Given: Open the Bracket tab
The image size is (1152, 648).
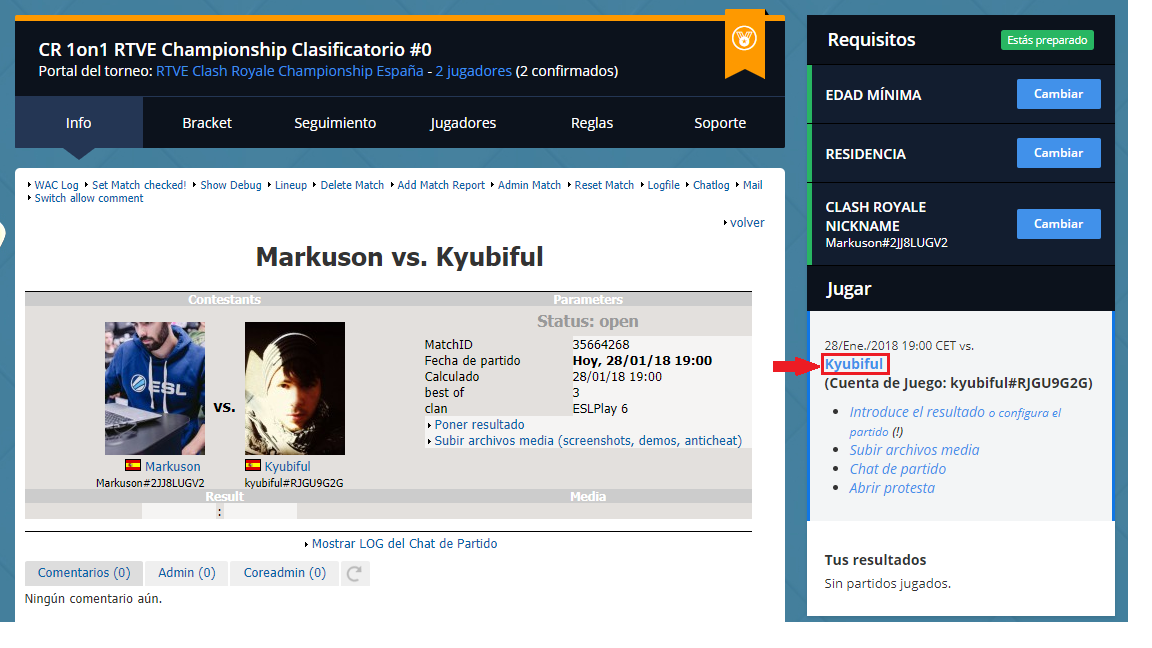Looking at the screenshot, I should [207, 123].
